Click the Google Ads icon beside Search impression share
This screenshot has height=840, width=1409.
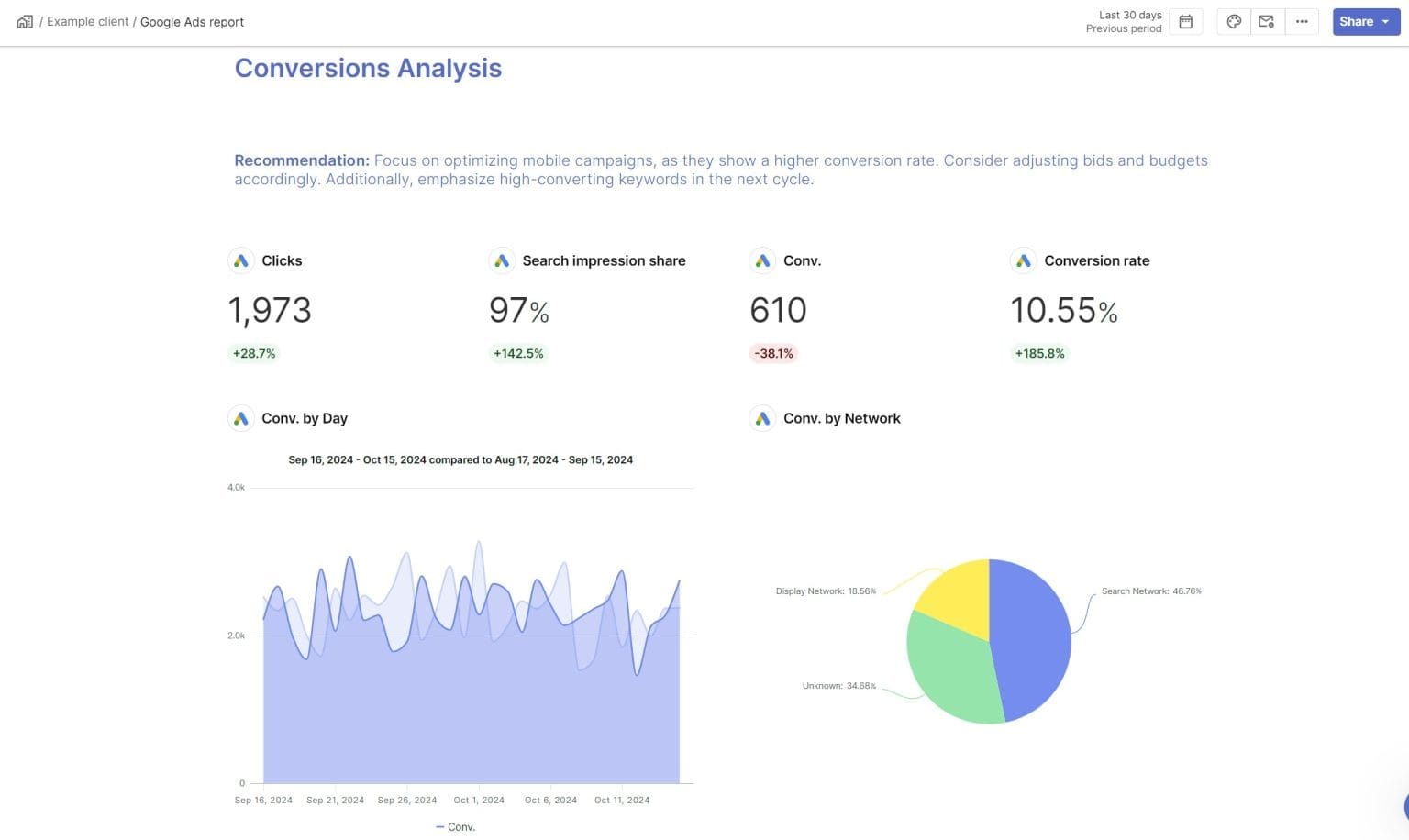click(x=502, y=260)
